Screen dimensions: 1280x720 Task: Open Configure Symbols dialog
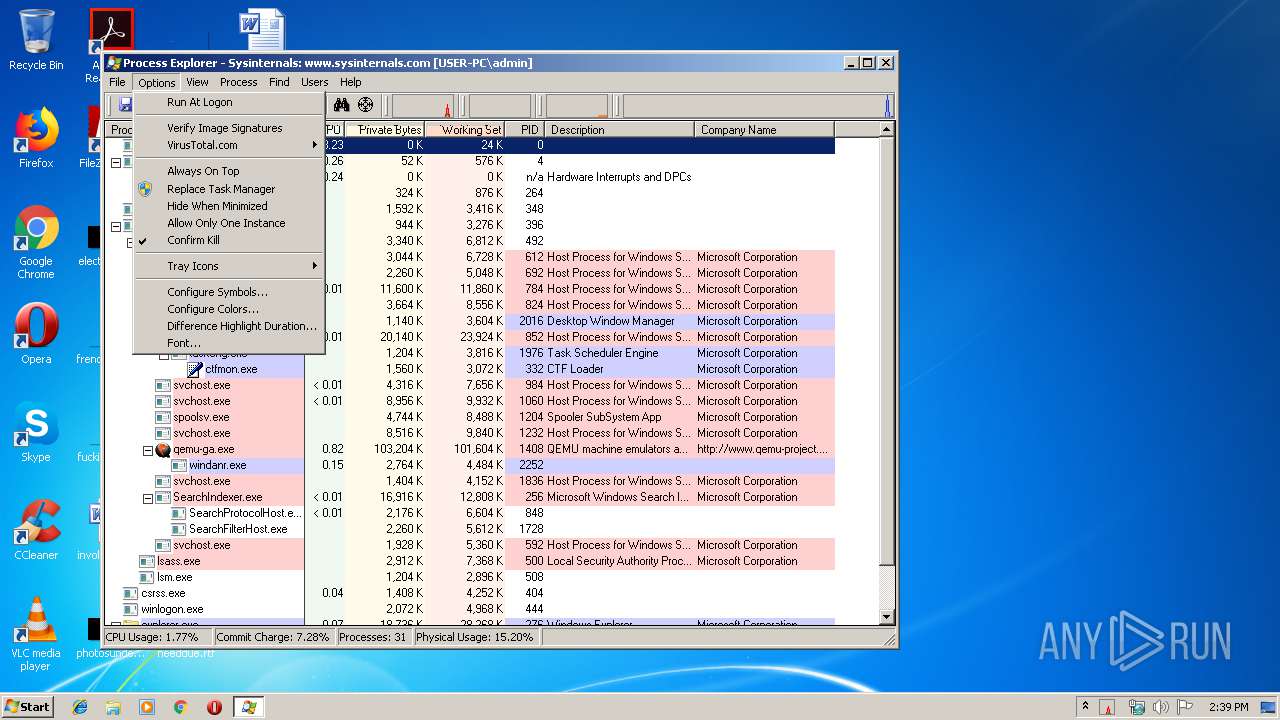pos(229,292)
